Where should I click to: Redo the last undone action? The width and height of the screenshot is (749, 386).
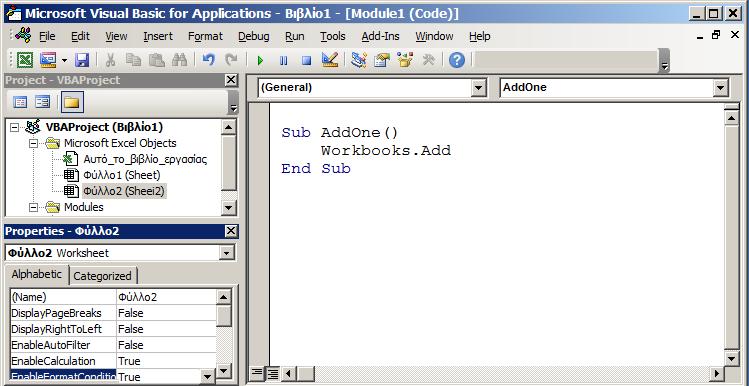[x=231, y=60]
